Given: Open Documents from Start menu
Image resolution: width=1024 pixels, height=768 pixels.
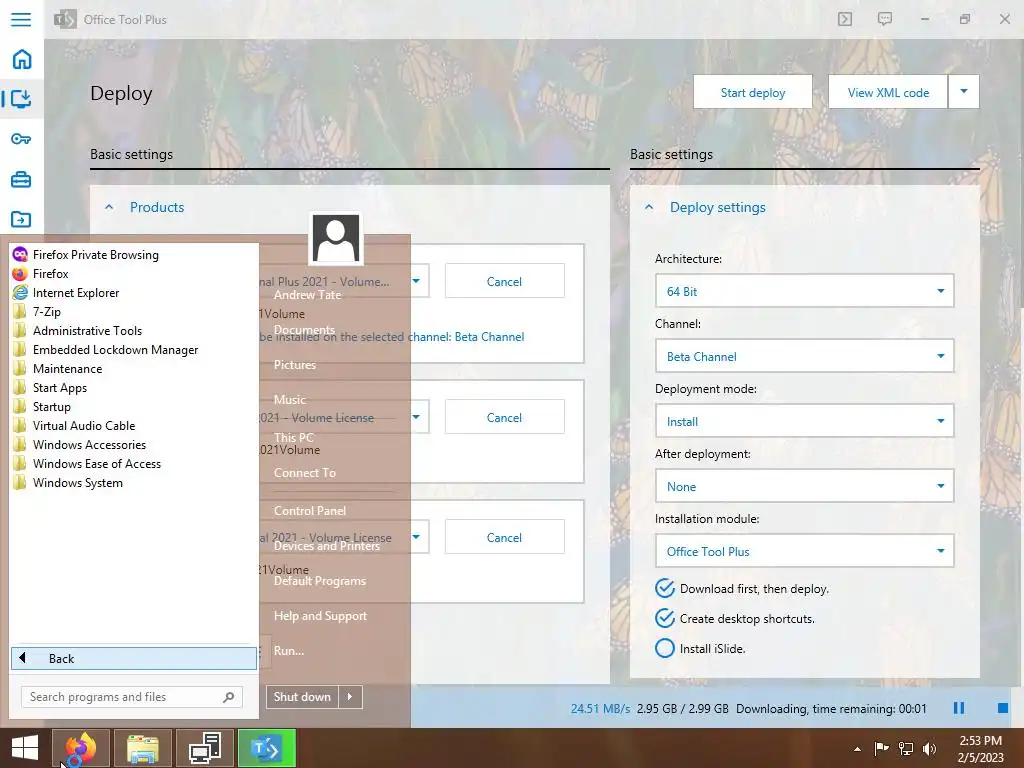Looking at the screenshot, I should (304, 330).
